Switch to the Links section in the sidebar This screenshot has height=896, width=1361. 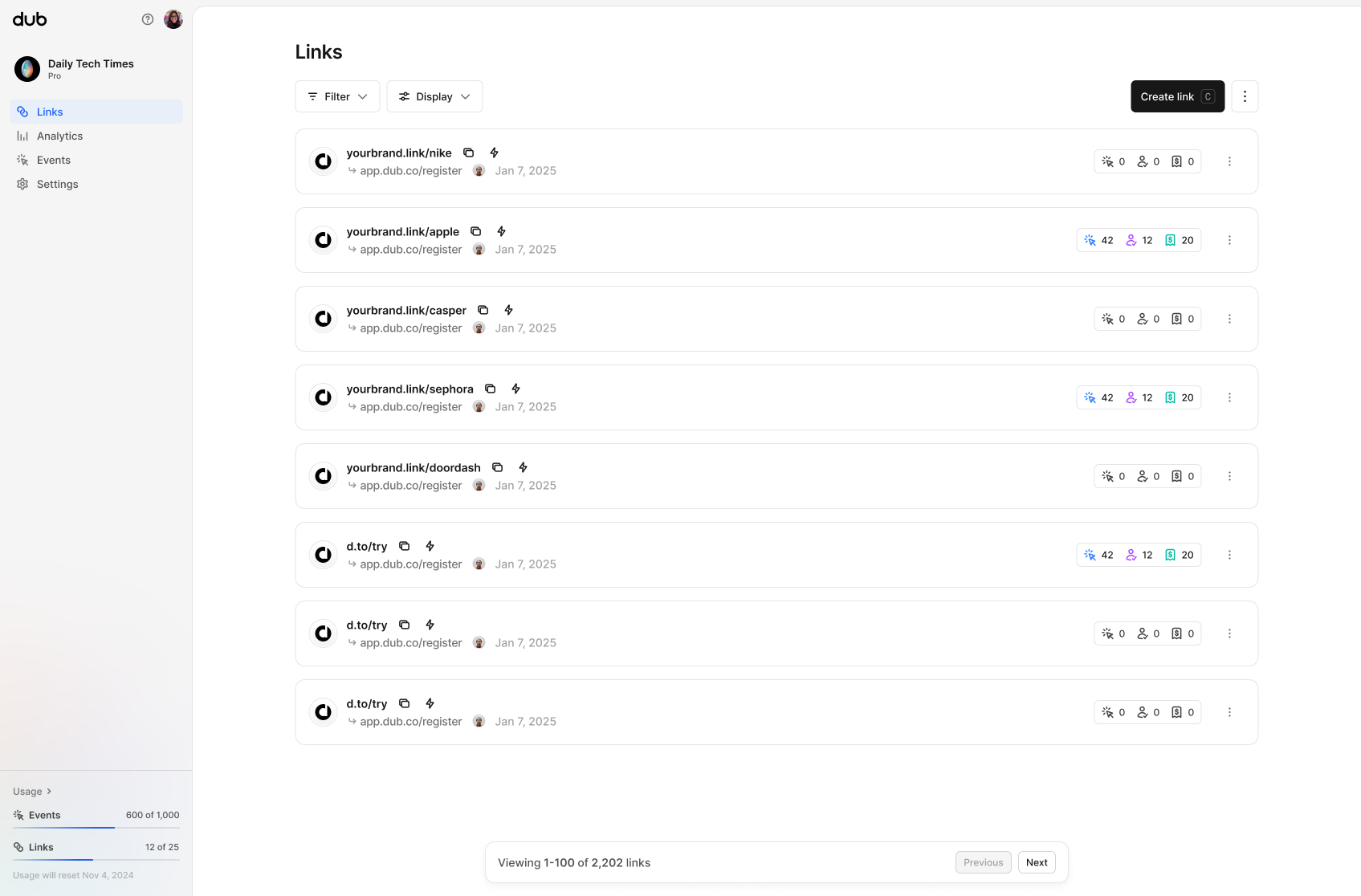(x=50, y=111)
